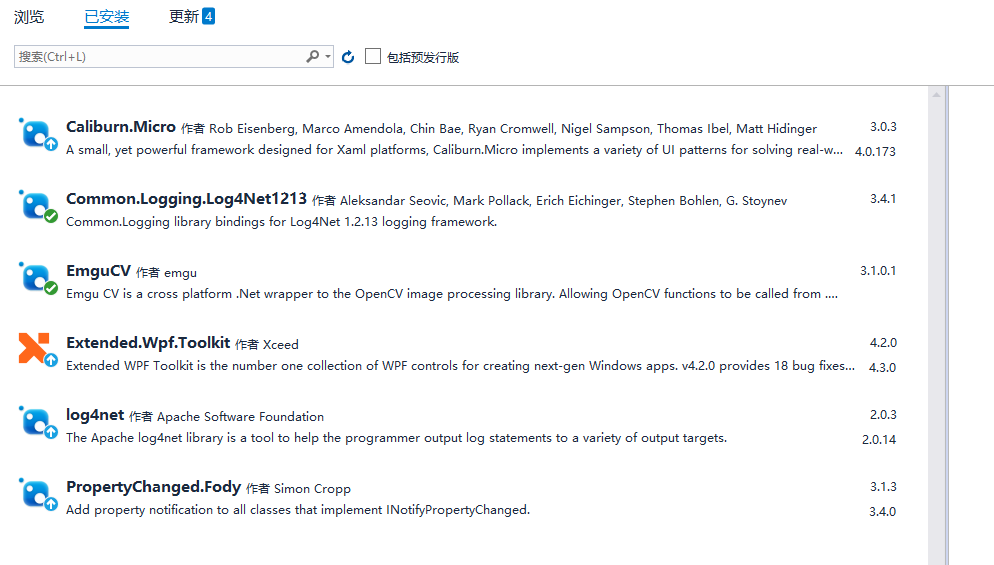Click log4net available version 2.0.14
Viewport: 994px width, 565px height.
coord(879,439)
